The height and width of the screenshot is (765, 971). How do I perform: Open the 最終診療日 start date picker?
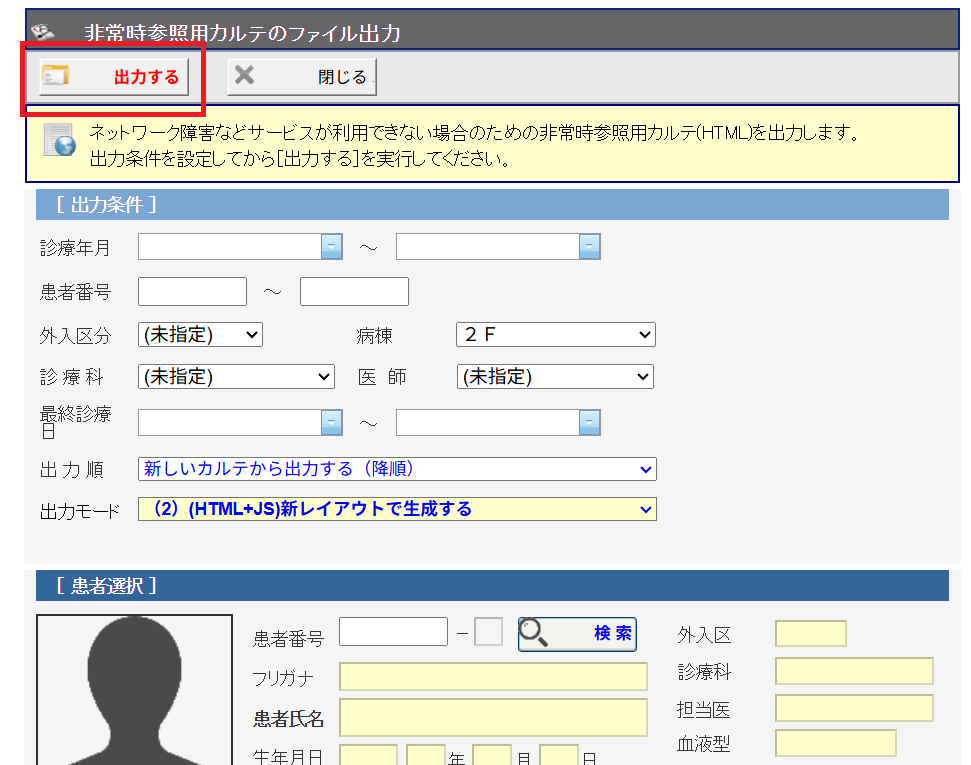point(331,423)
